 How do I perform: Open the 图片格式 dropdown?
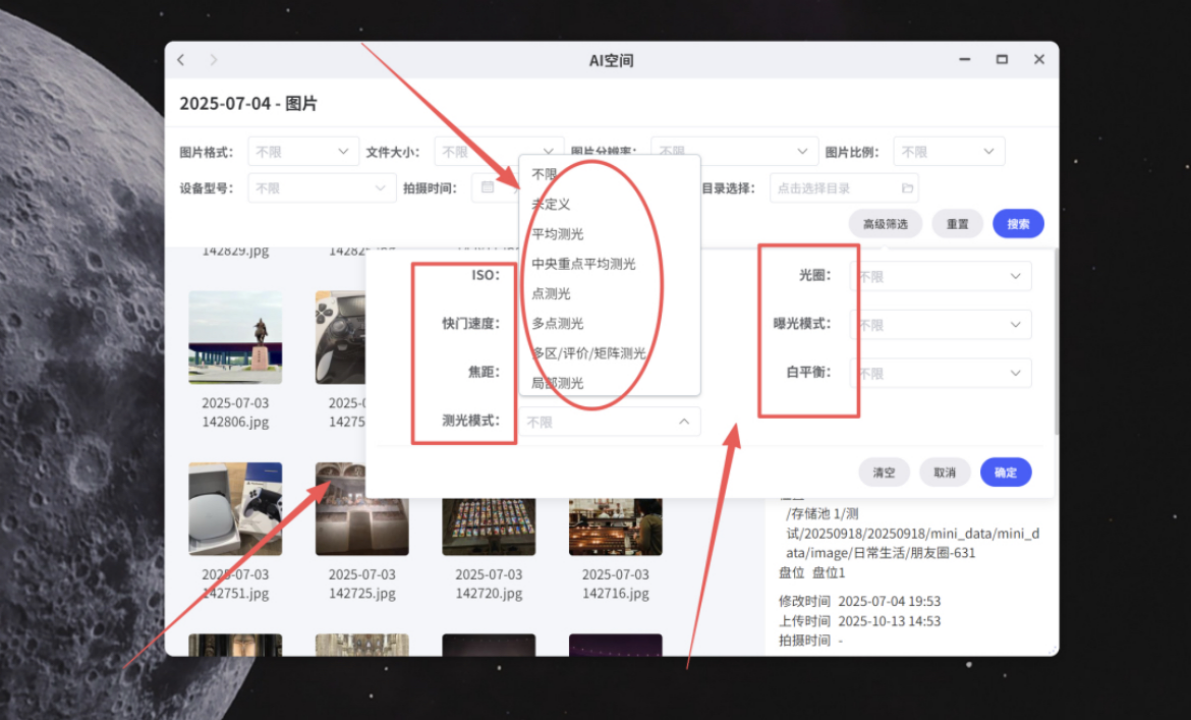click(x=303, y=151)
